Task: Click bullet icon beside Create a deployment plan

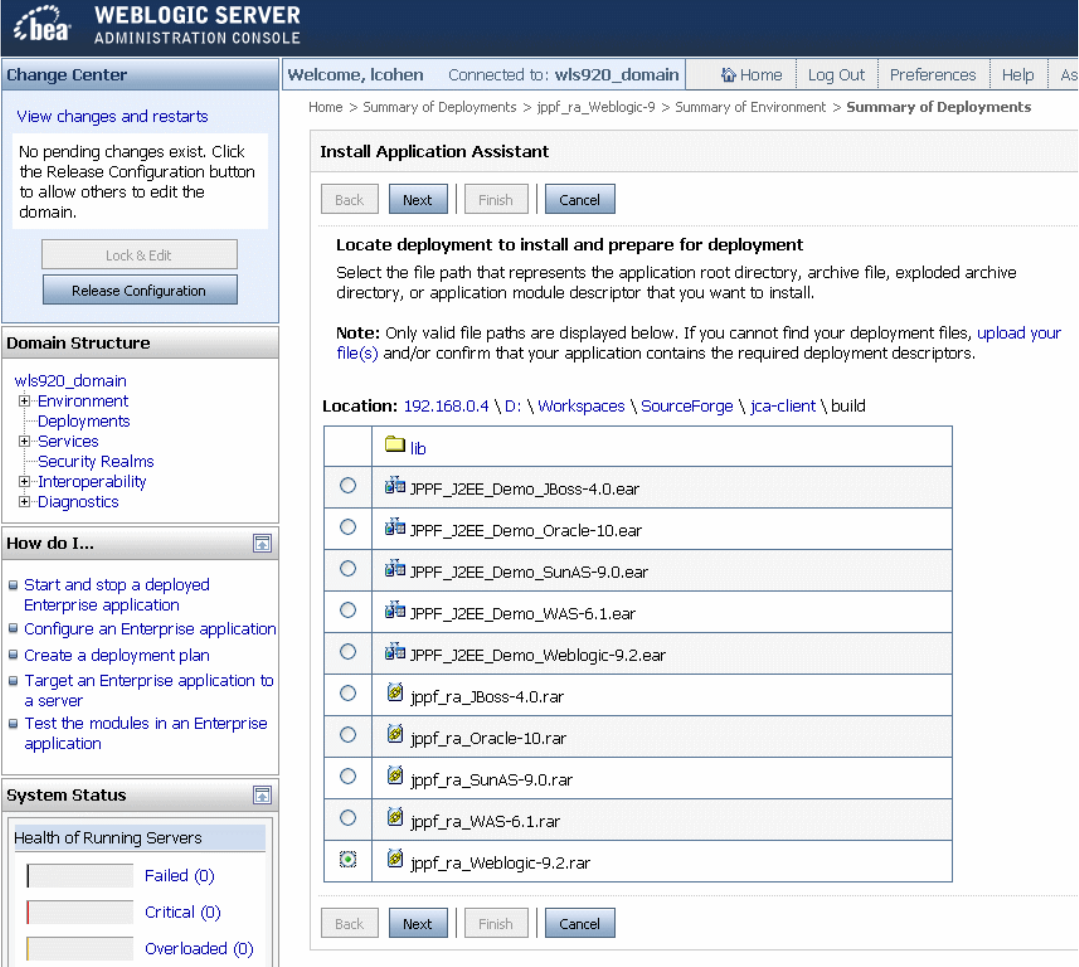Action: [13, 655]
